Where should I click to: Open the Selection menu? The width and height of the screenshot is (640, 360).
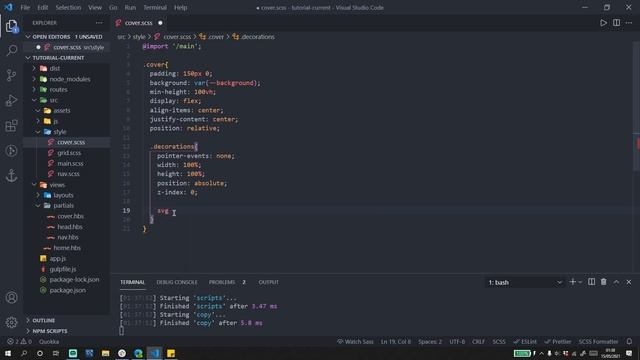(68, 7)
